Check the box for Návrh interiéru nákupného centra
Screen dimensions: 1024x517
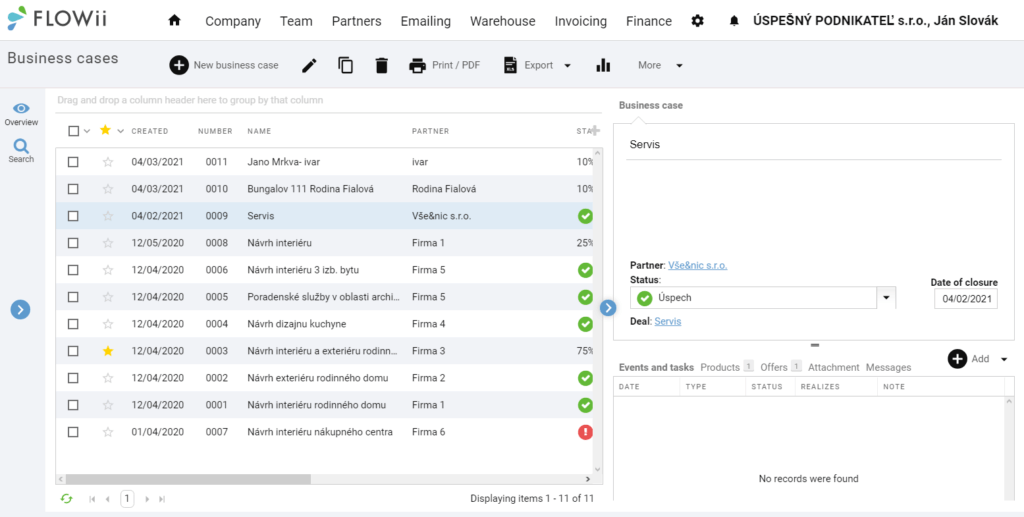[x=73, y=432]
